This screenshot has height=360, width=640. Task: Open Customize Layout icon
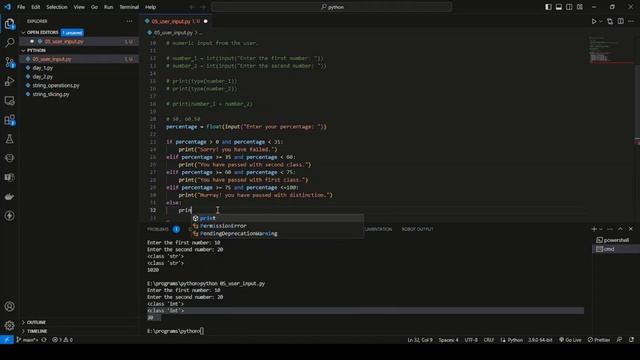[x=580, y=7]
